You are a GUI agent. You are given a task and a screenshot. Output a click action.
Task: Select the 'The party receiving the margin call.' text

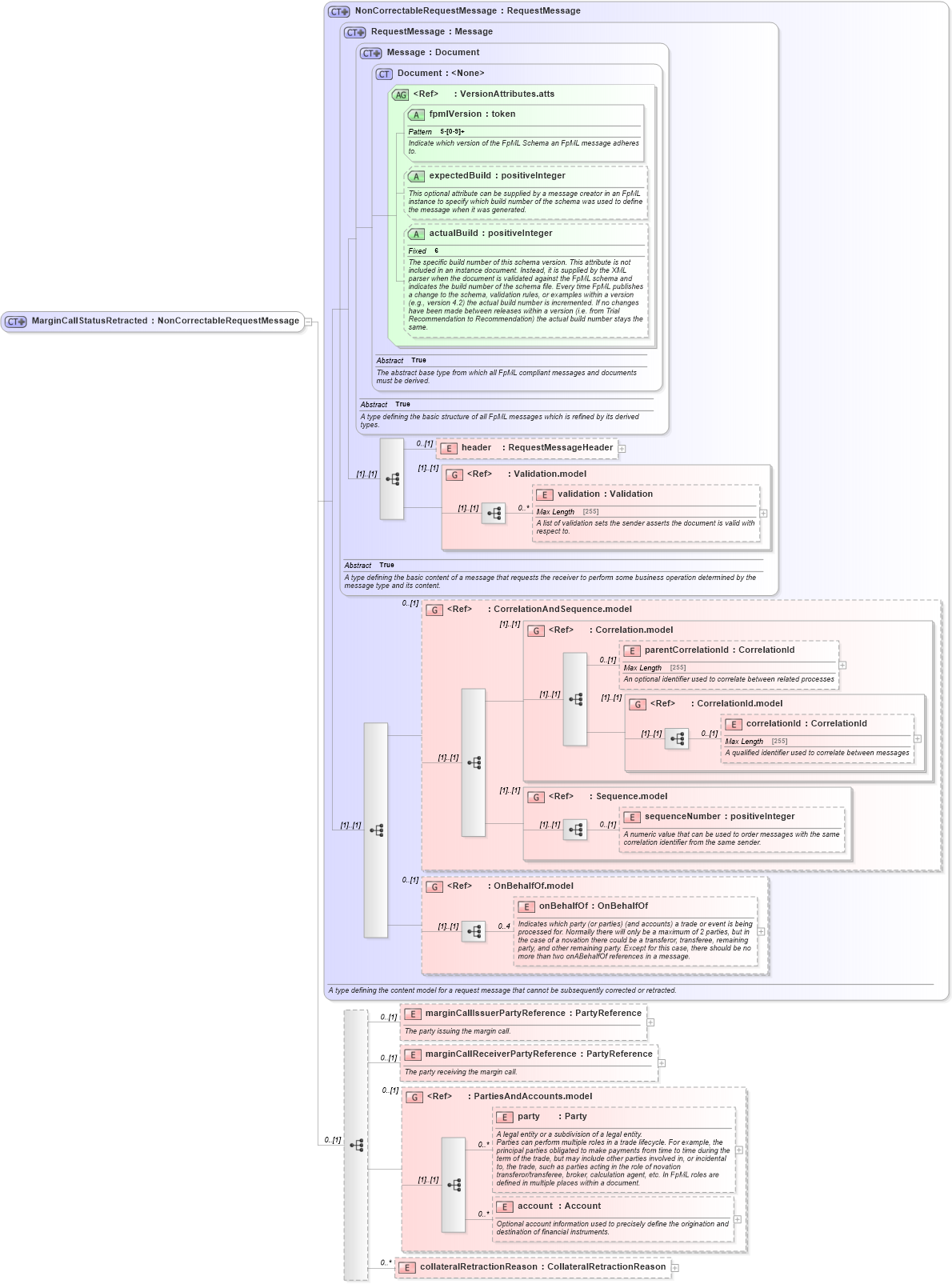click(x=461, y=1073)
